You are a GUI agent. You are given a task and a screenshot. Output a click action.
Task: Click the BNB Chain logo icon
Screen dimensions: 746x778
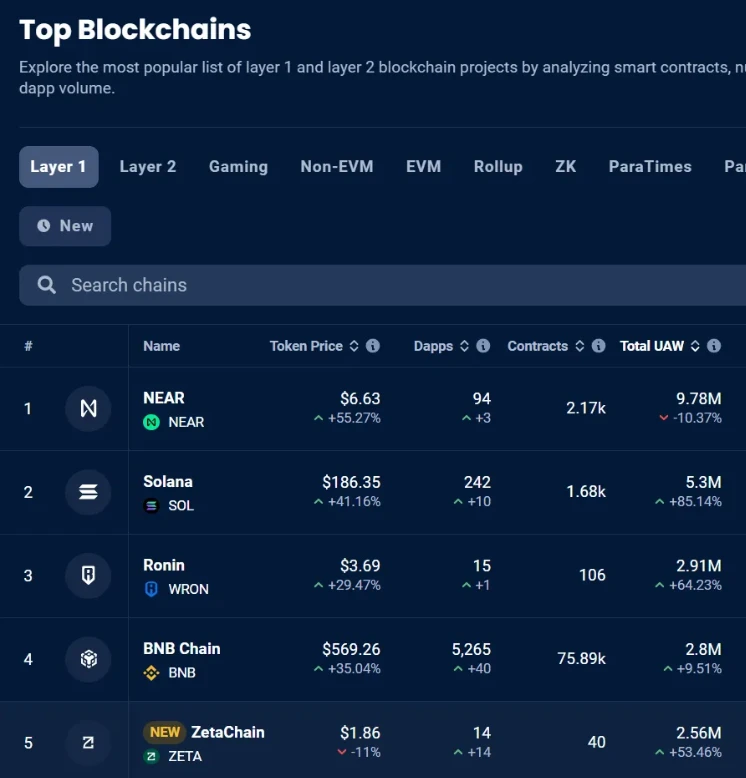88,659
